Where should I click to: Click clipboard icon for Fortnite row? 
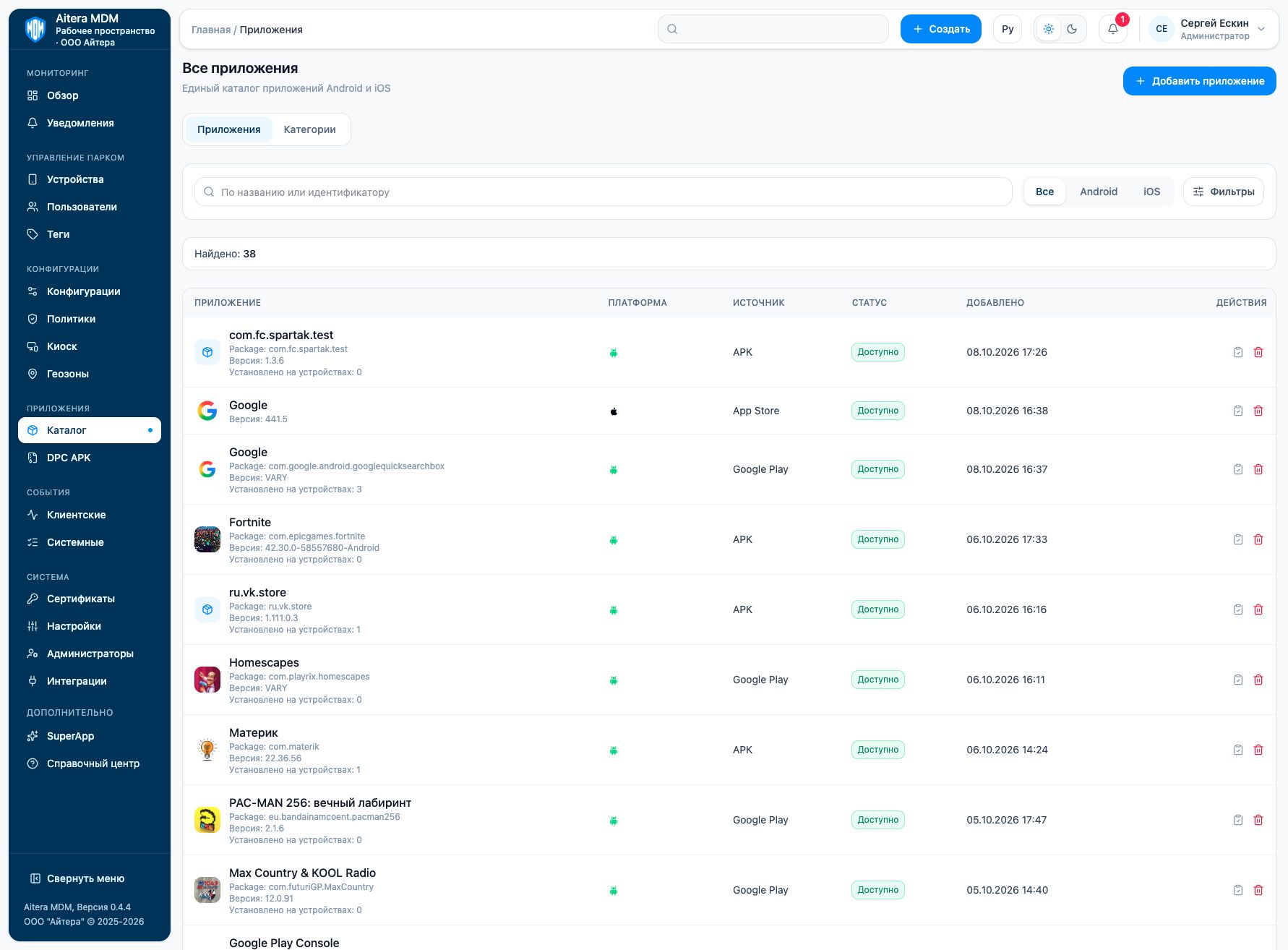pyautogui.click(x=1238, y=539)
